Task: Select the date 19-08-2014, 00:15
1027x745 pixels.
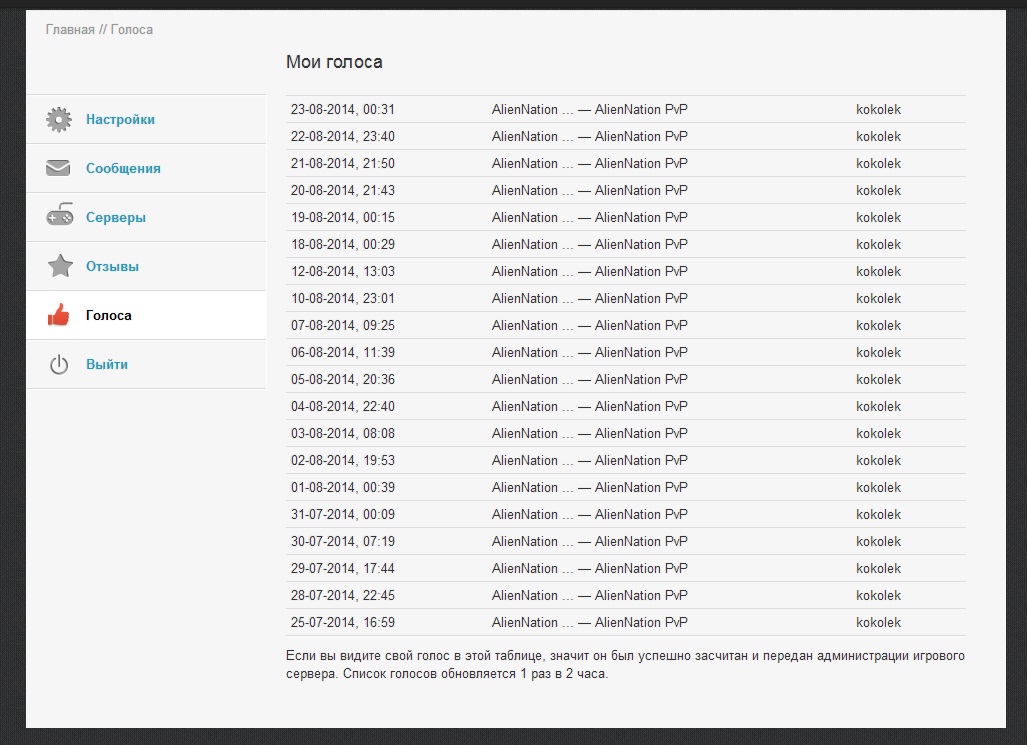Action: [343, 218]
